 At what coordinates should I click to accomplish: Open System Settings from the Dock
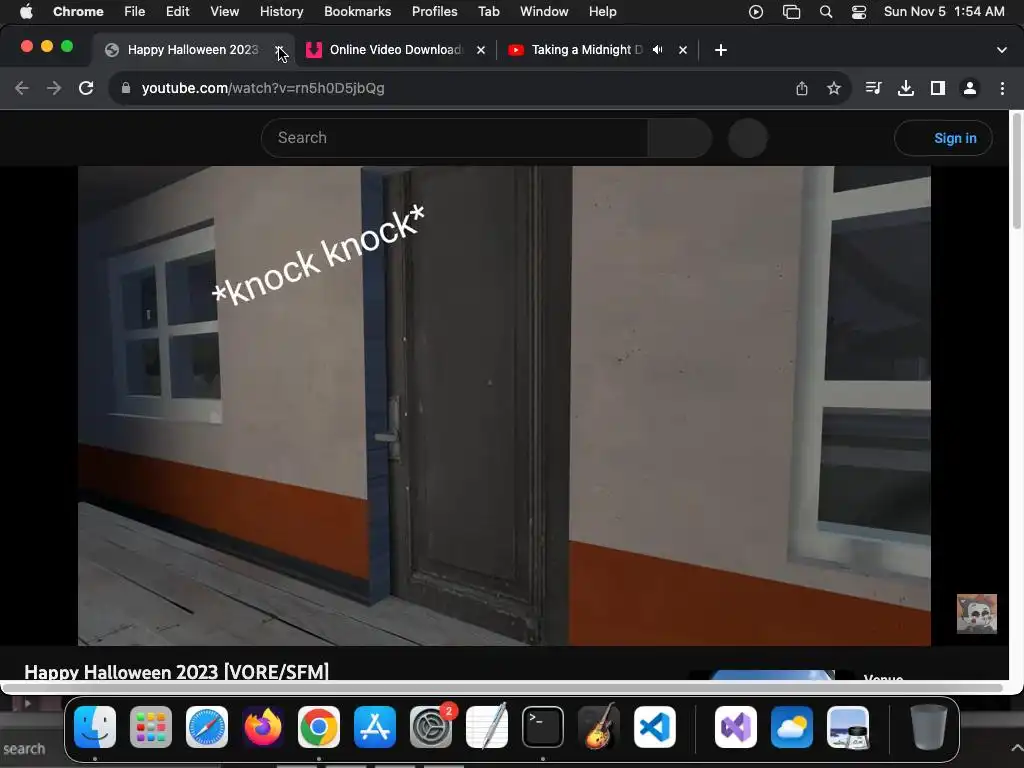click(431, 727)
